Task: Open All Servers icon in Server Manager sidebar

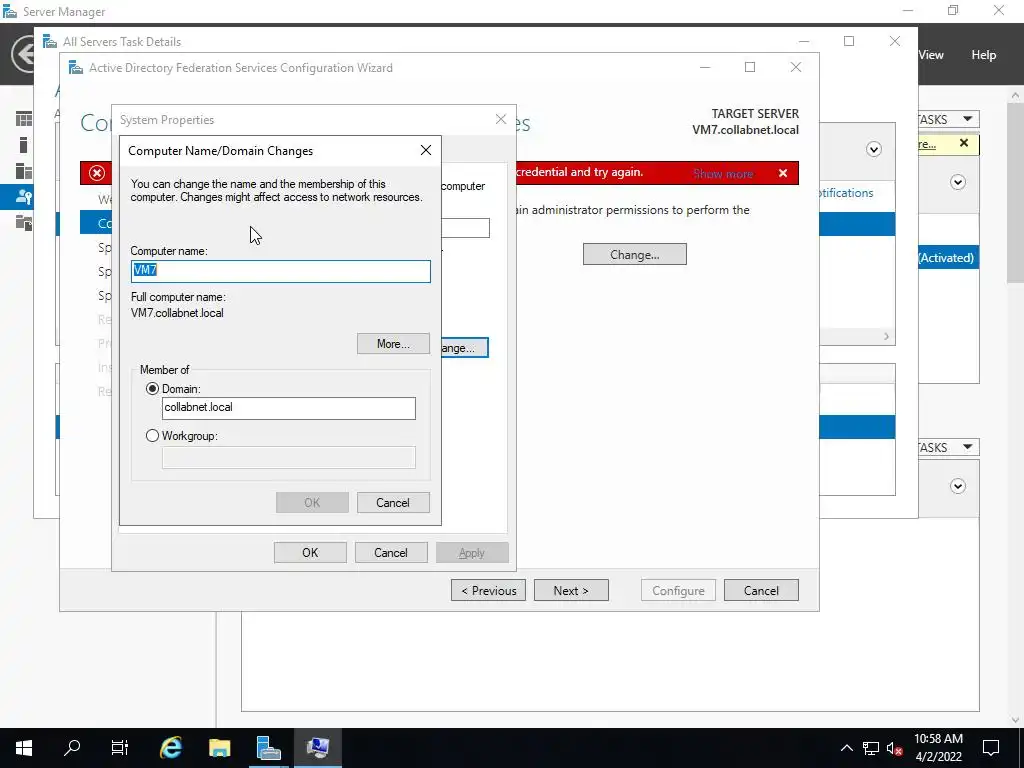Action: pos(24,171)
